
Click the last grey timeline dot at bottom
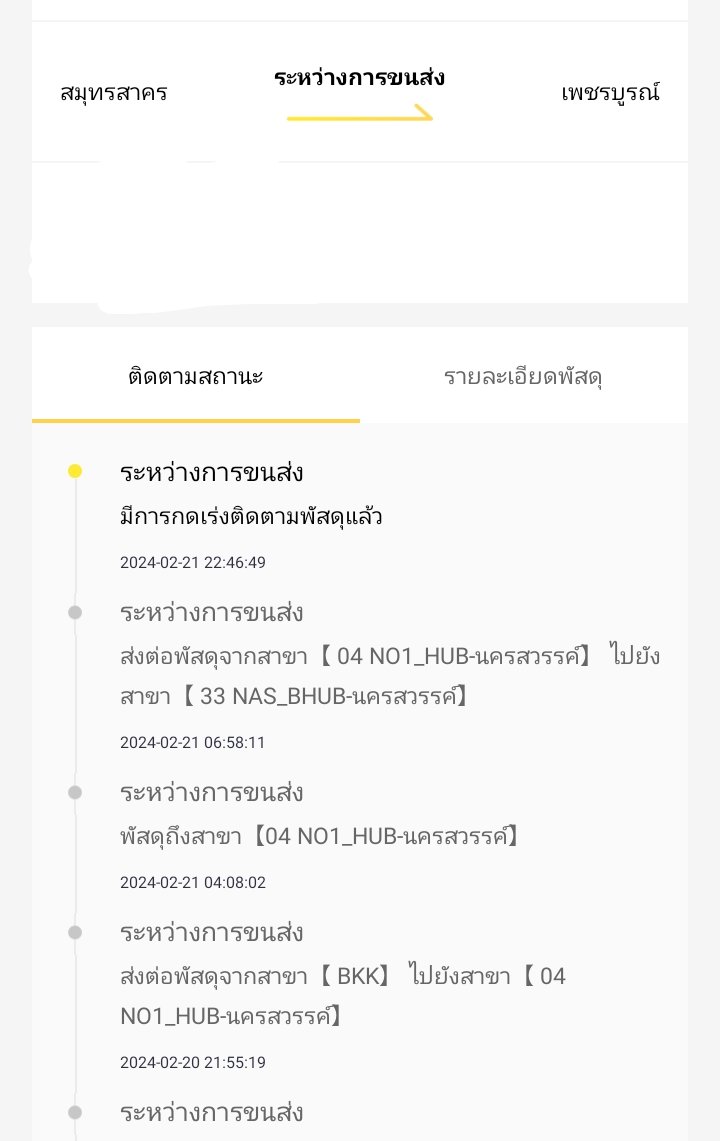(x=75, y=1112)
